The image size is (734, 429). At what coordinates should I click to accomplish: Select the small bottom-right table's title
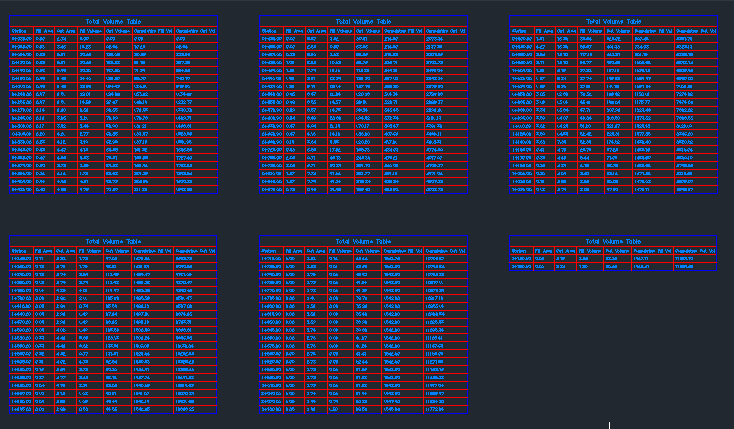pyautogui.click(x=612, y=241)
